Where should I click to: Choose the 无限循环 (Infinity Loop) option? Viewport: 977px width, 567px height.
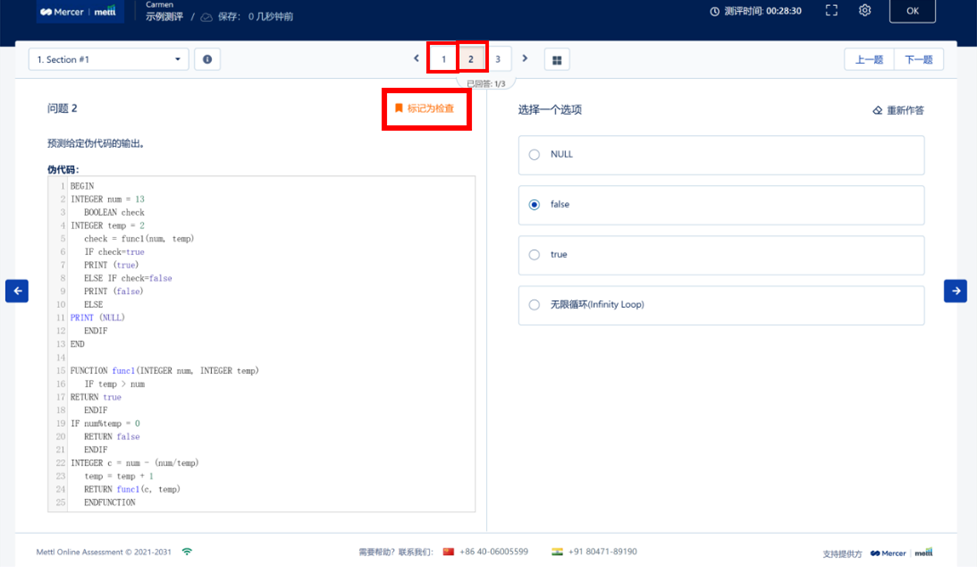(x=721, y=305)
